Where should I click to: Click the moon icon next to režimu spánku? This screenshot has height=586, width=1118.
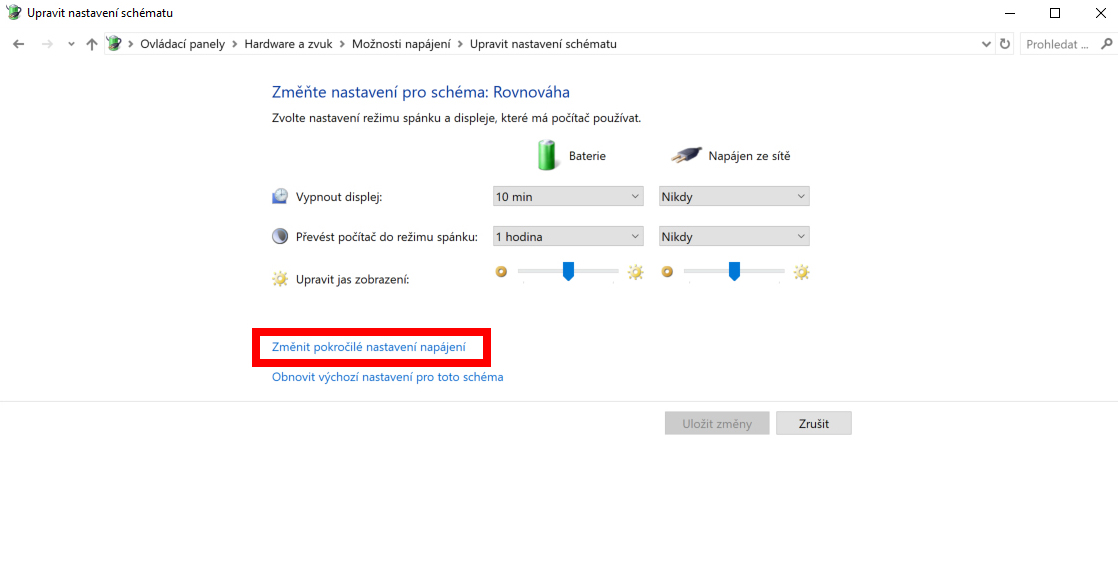tap(279, 234)
